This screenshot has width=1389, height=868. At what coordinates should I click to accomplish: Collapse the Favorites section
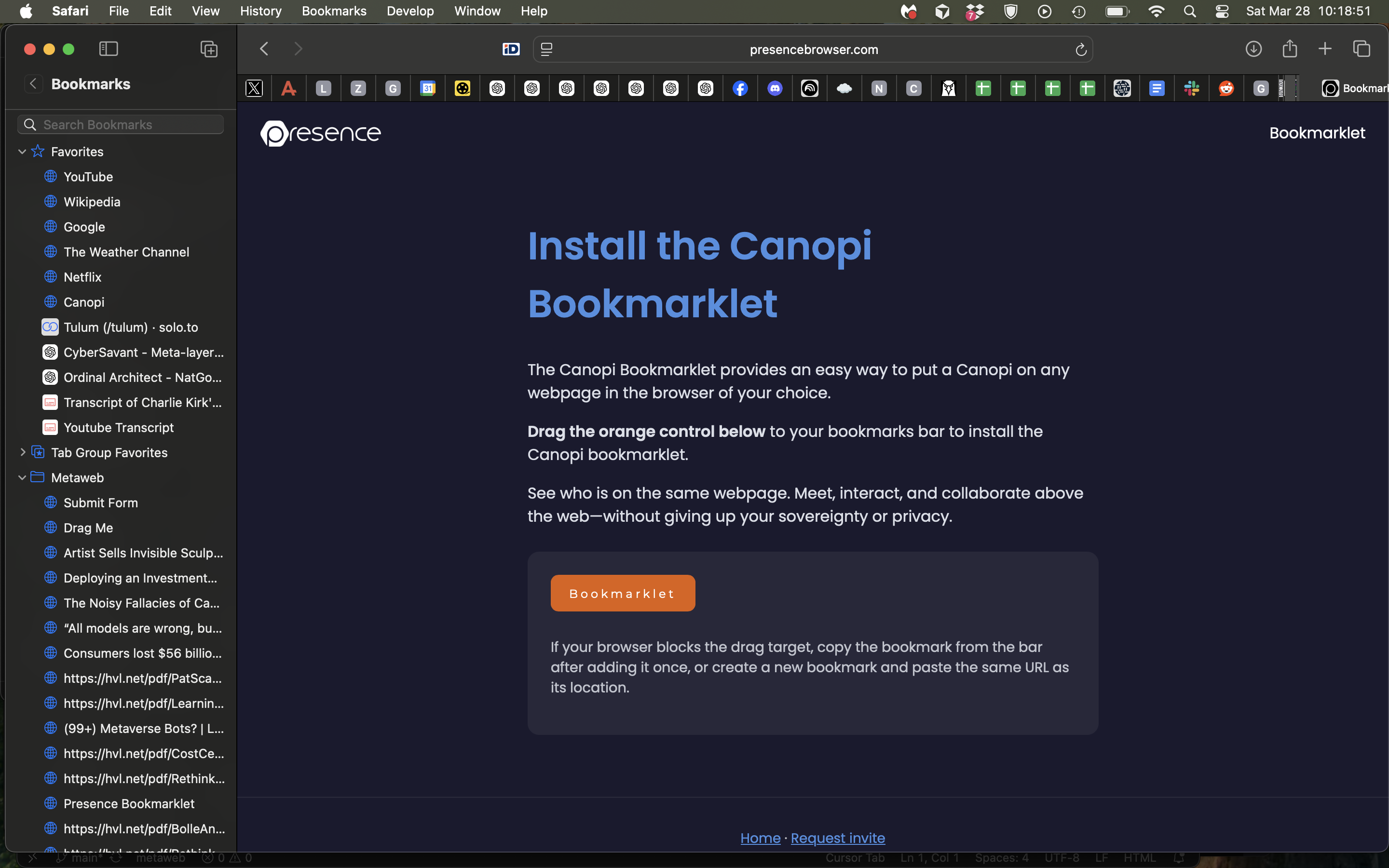[22, 151]
